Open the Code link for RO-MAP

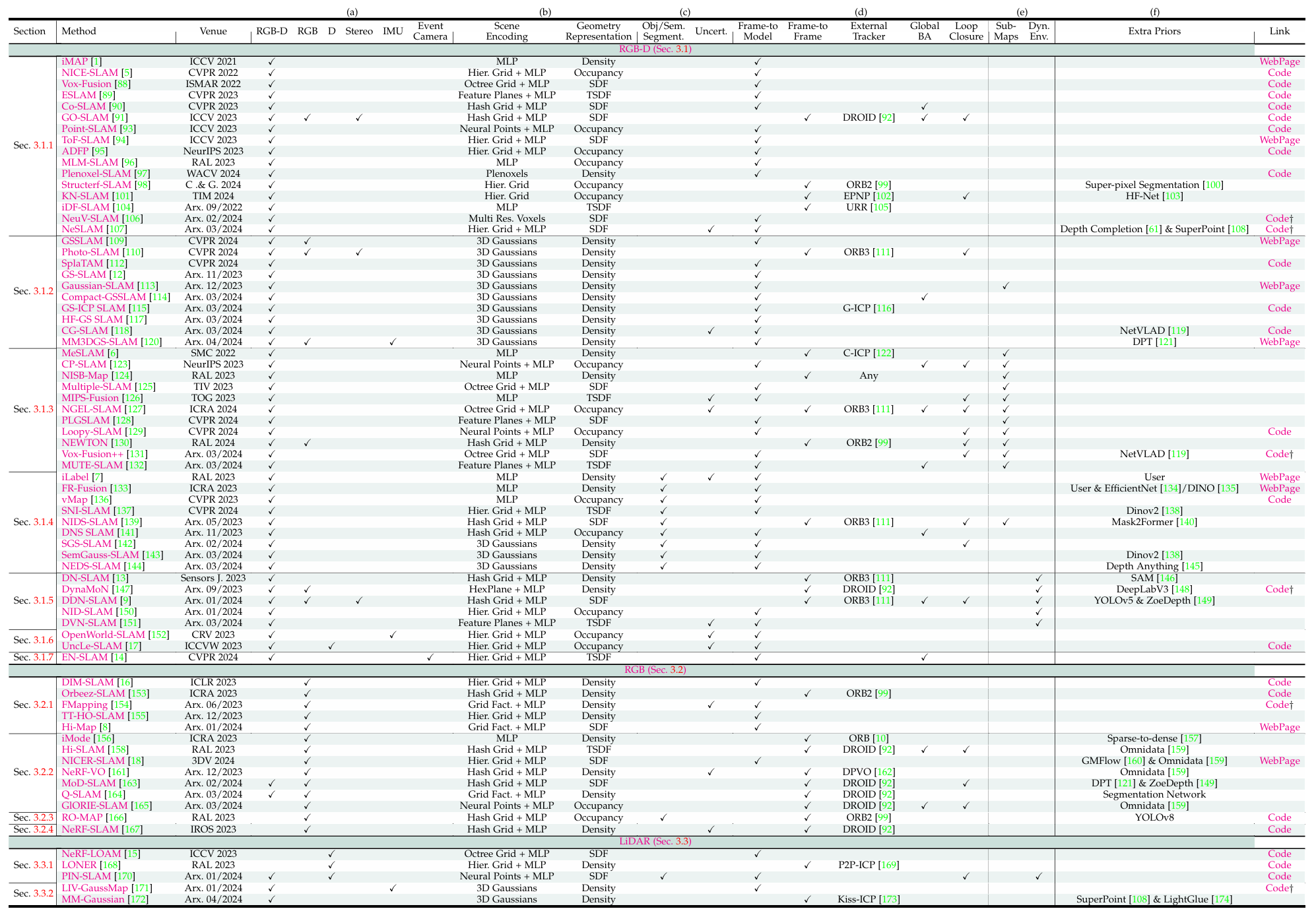pos(1279,817)
